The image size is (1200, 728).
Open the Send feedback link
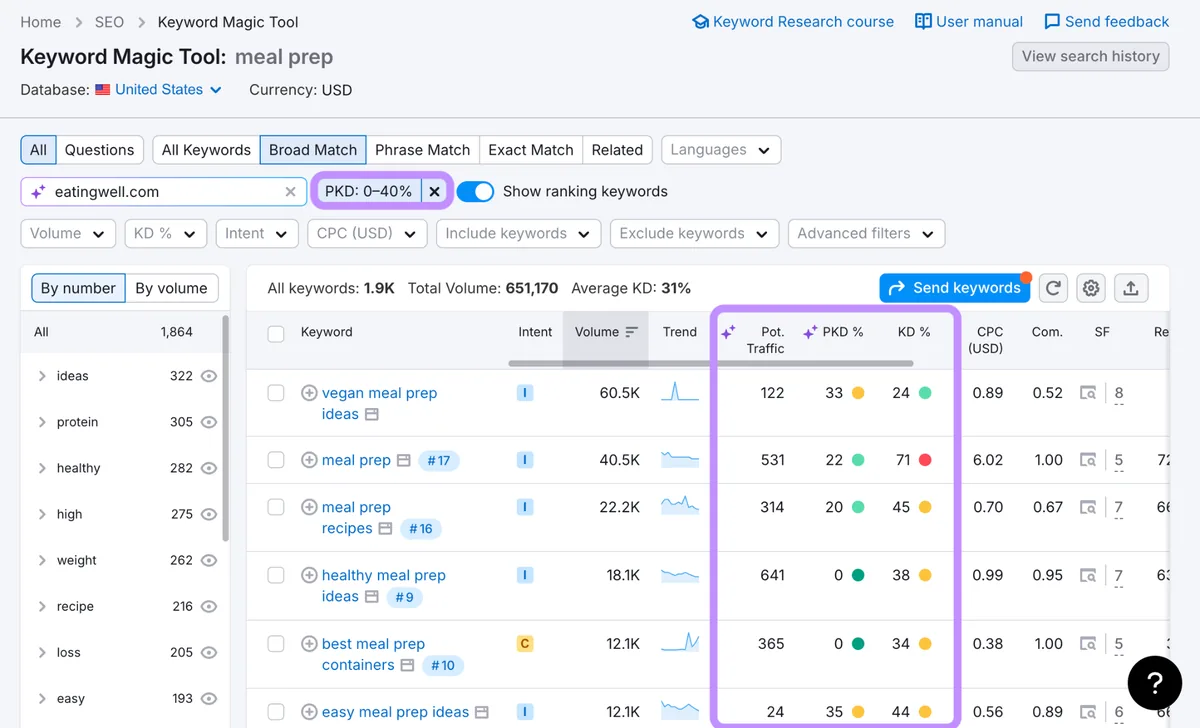click(x=1106, y=22)
